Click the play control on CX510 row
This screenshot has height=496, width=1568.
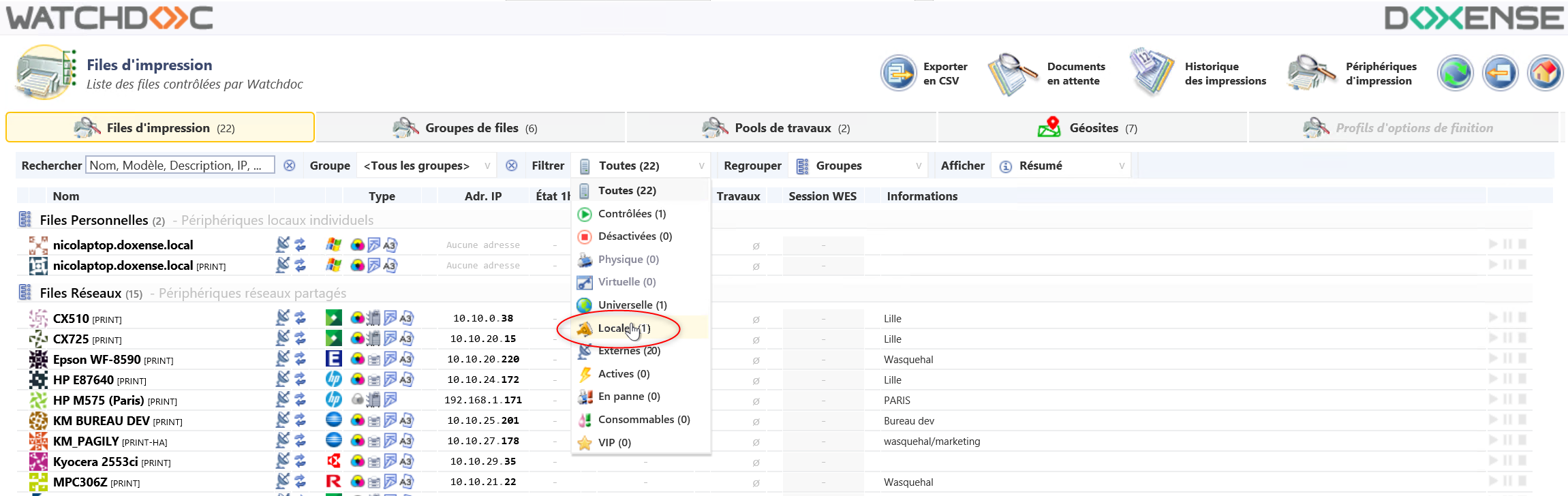1493,317
